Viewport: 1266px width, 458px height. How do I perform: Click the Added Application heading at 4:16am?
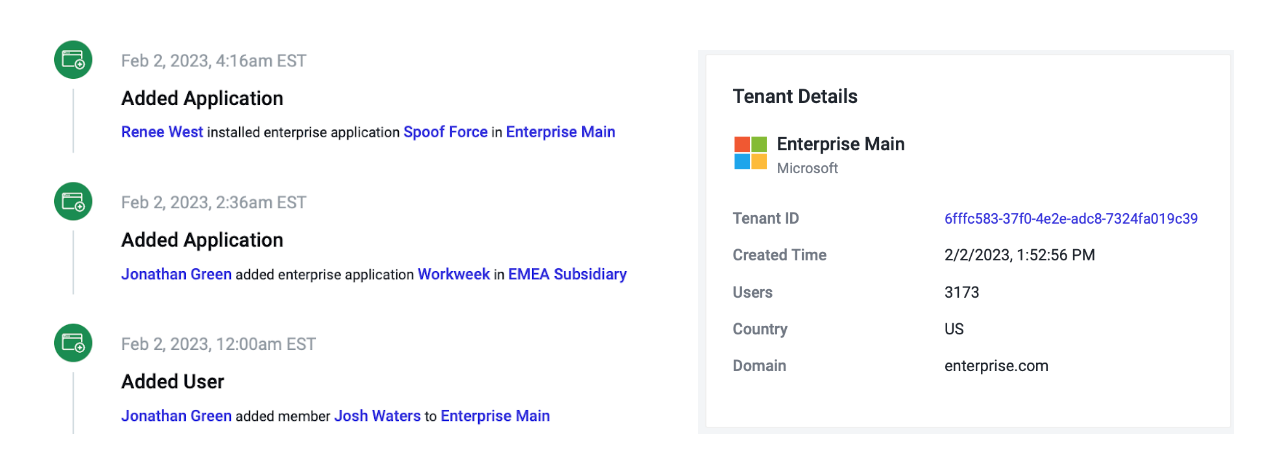coord(202,99)
